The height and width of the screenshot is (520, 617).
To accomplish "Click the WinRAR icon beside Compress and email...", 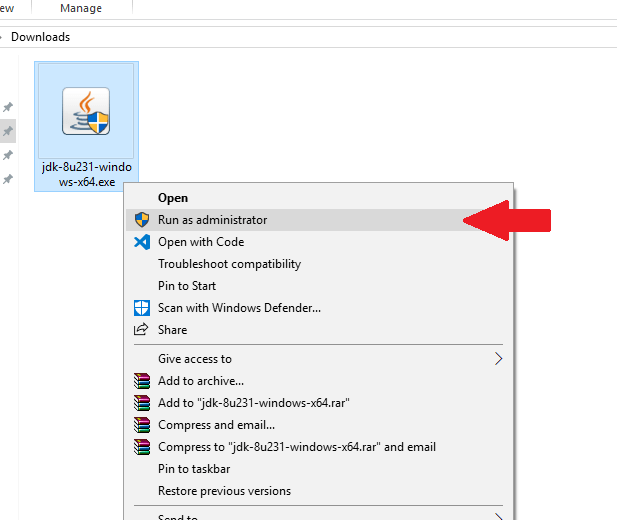I will click(142, 425).
